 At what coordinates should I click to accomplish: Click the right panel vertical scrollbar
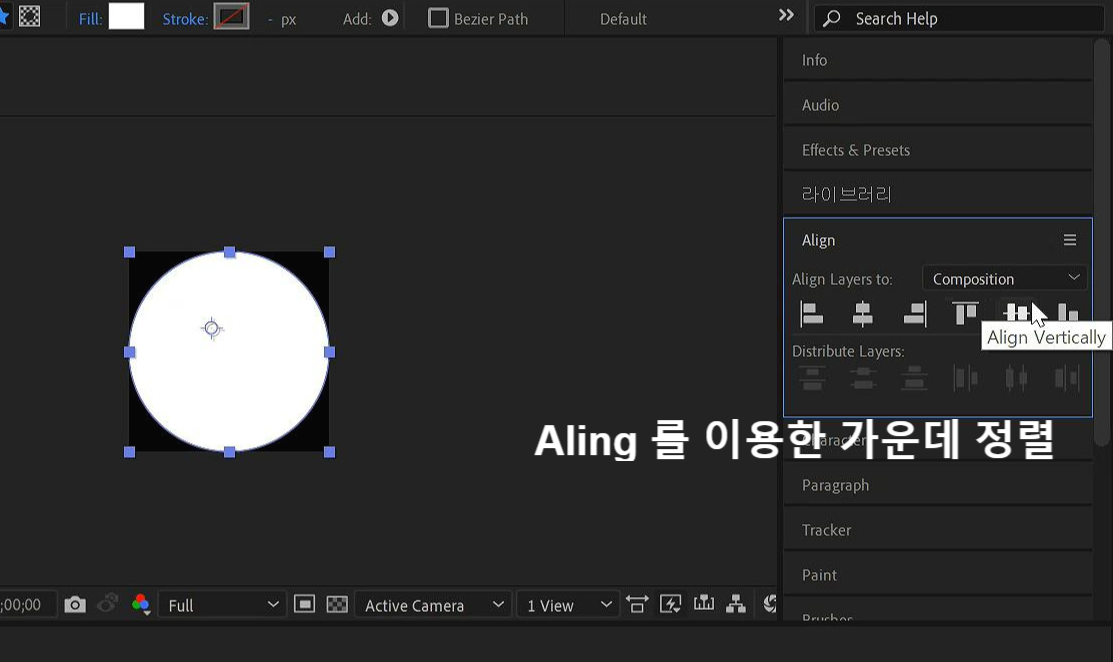pos(1102,241)
